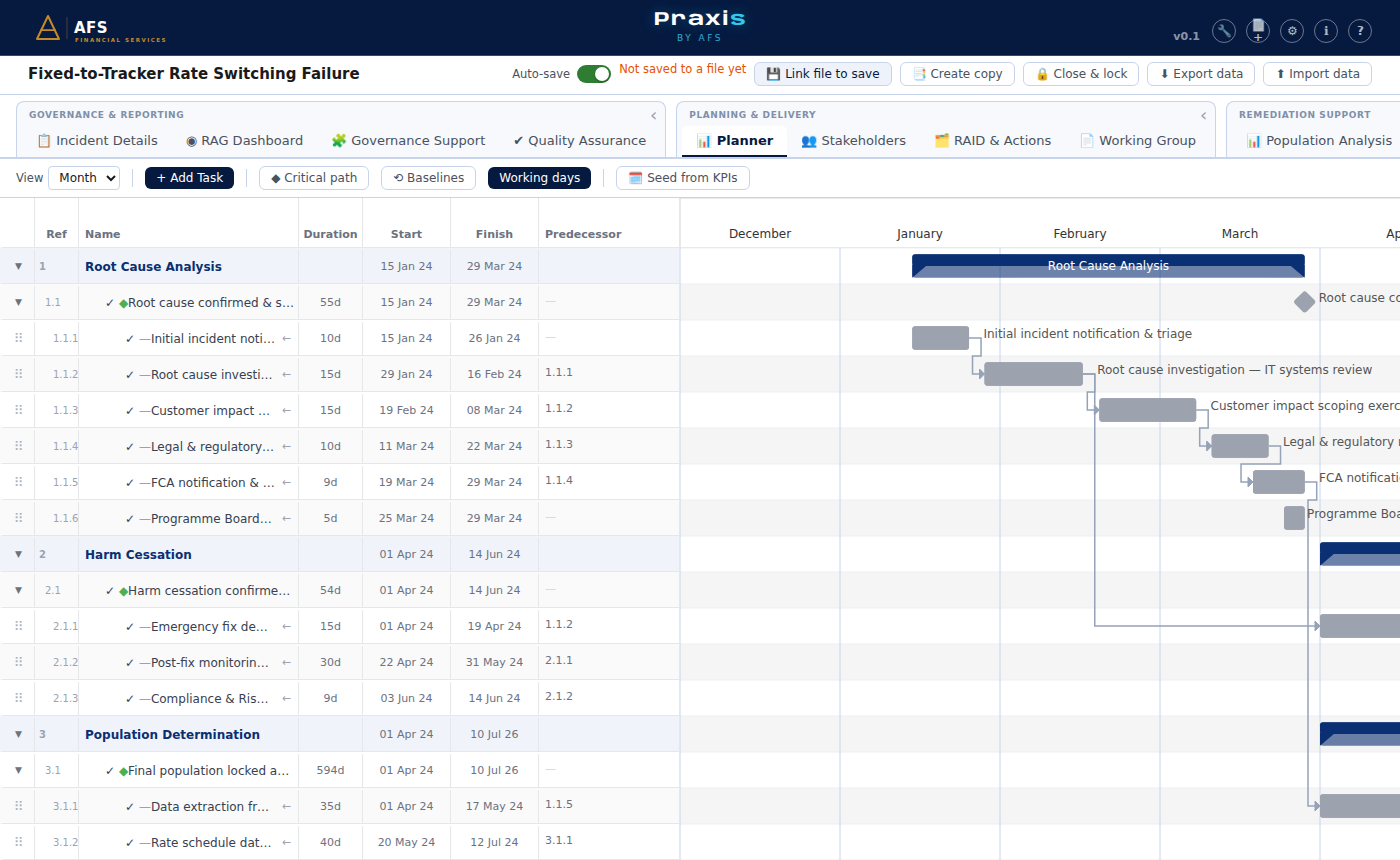Click outdent arrow on Compliance & Risk row

(287, 698)
